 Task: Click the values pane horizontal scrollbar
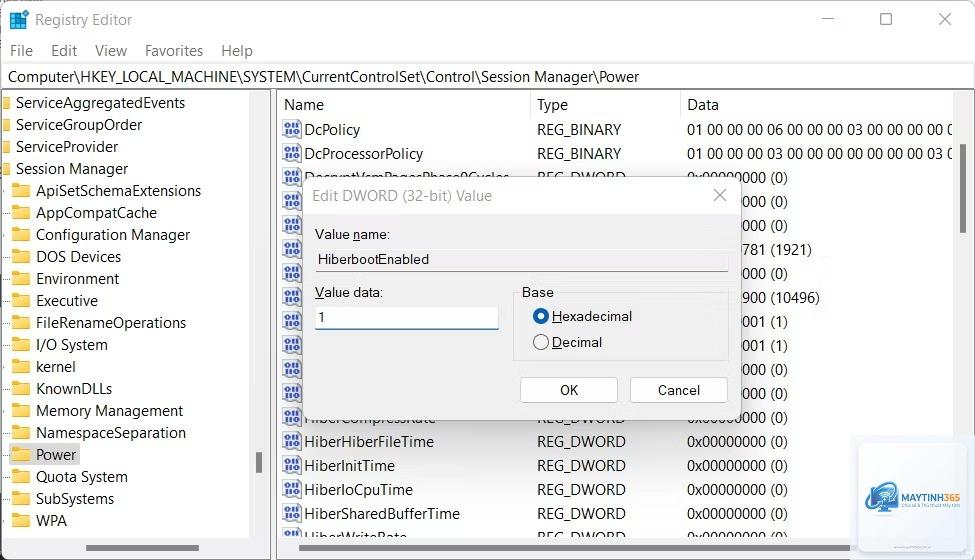click(x=574, y=548)
